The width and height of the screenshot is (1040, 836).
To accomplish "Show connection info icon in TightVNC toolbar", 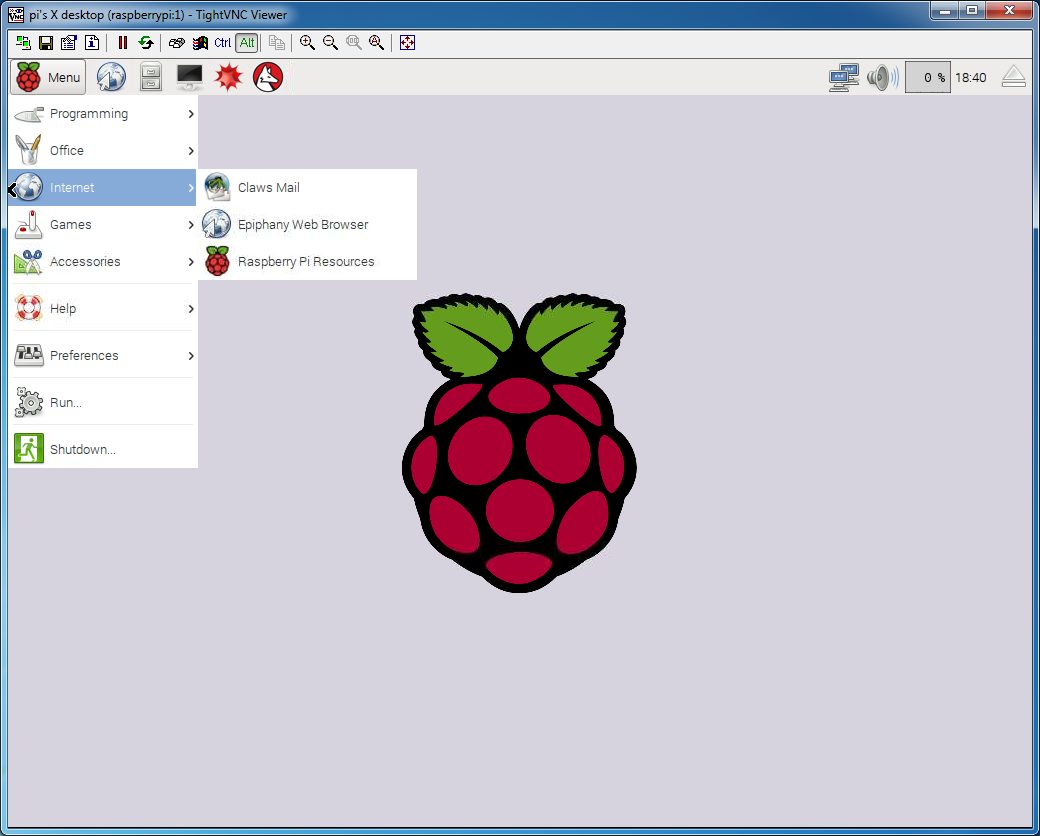I will click(92, 43).
